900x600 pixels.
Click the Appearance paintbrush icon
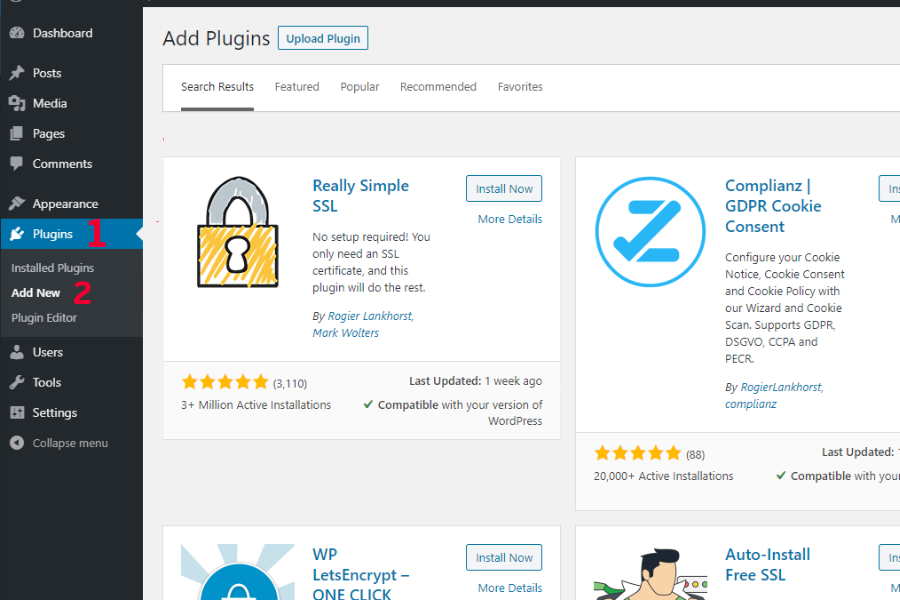17,203
